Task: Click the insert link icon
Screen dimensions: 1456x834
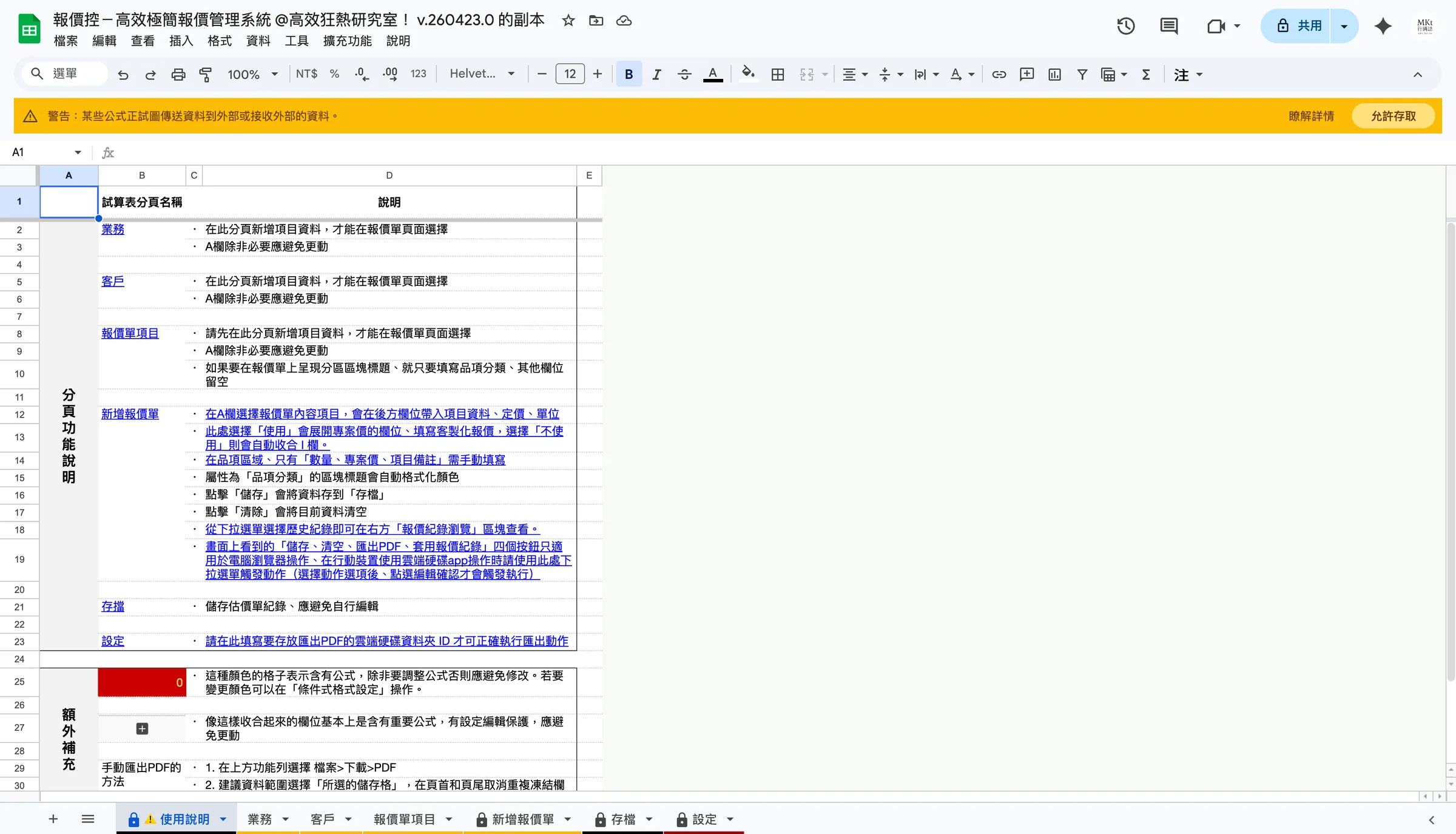Action: (x=999, y=74)
